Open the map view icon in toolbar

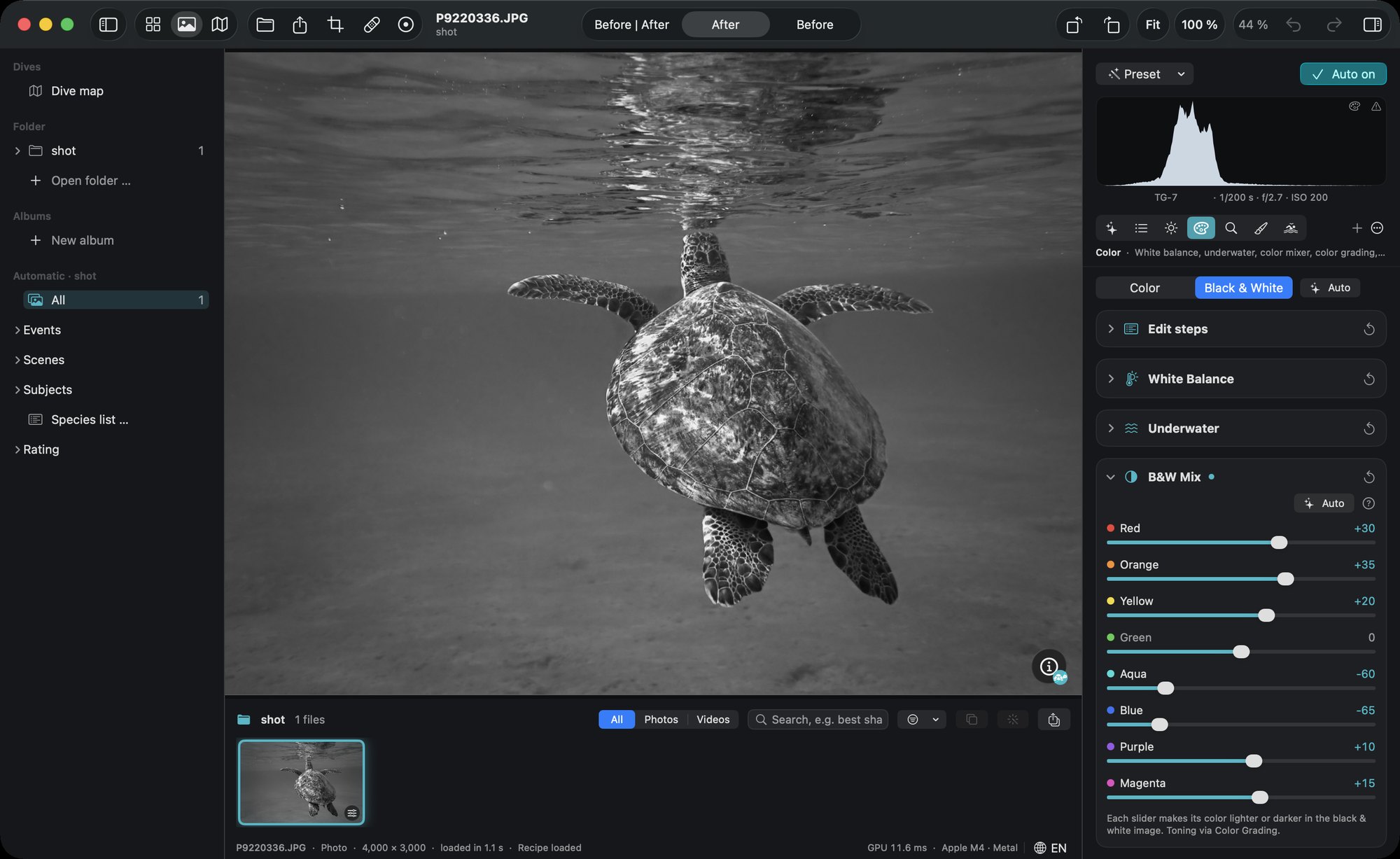tap(220, 25)
